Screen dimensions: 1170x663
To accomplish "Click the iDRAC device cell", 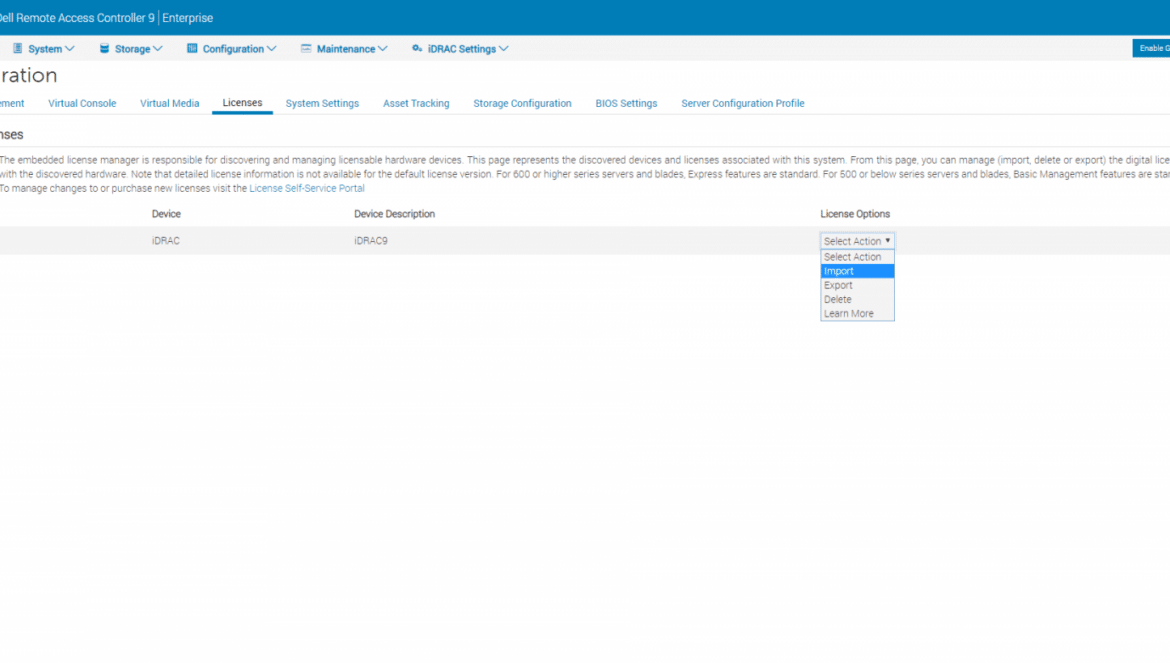I will (166, 241).
